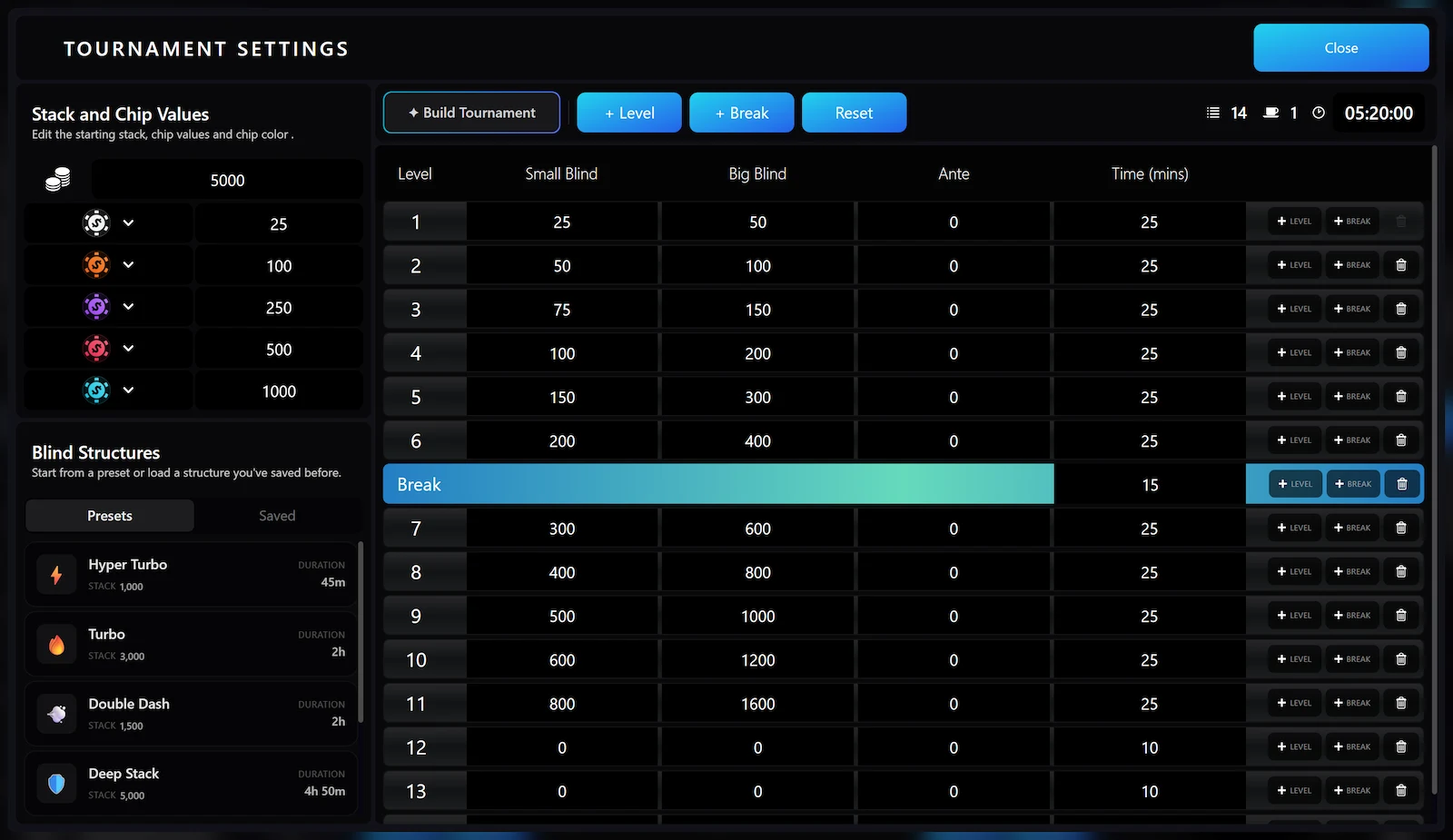Edit the big blind for level 10
The height and width of the screenshot is (840, 1453).
click(758, 660)
